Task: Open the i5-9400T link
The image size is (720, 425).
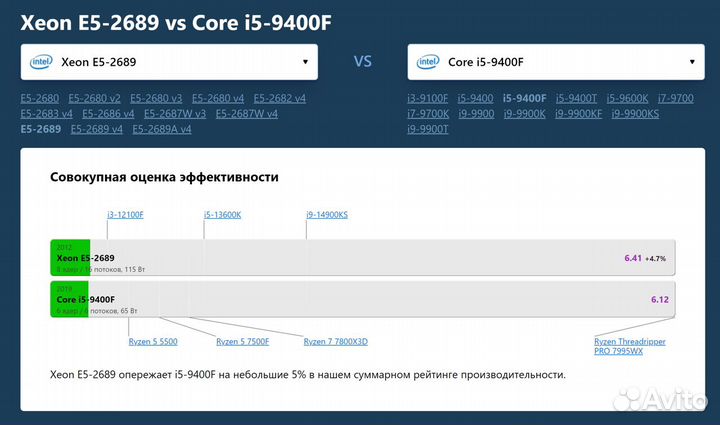Action: [576, 98]
